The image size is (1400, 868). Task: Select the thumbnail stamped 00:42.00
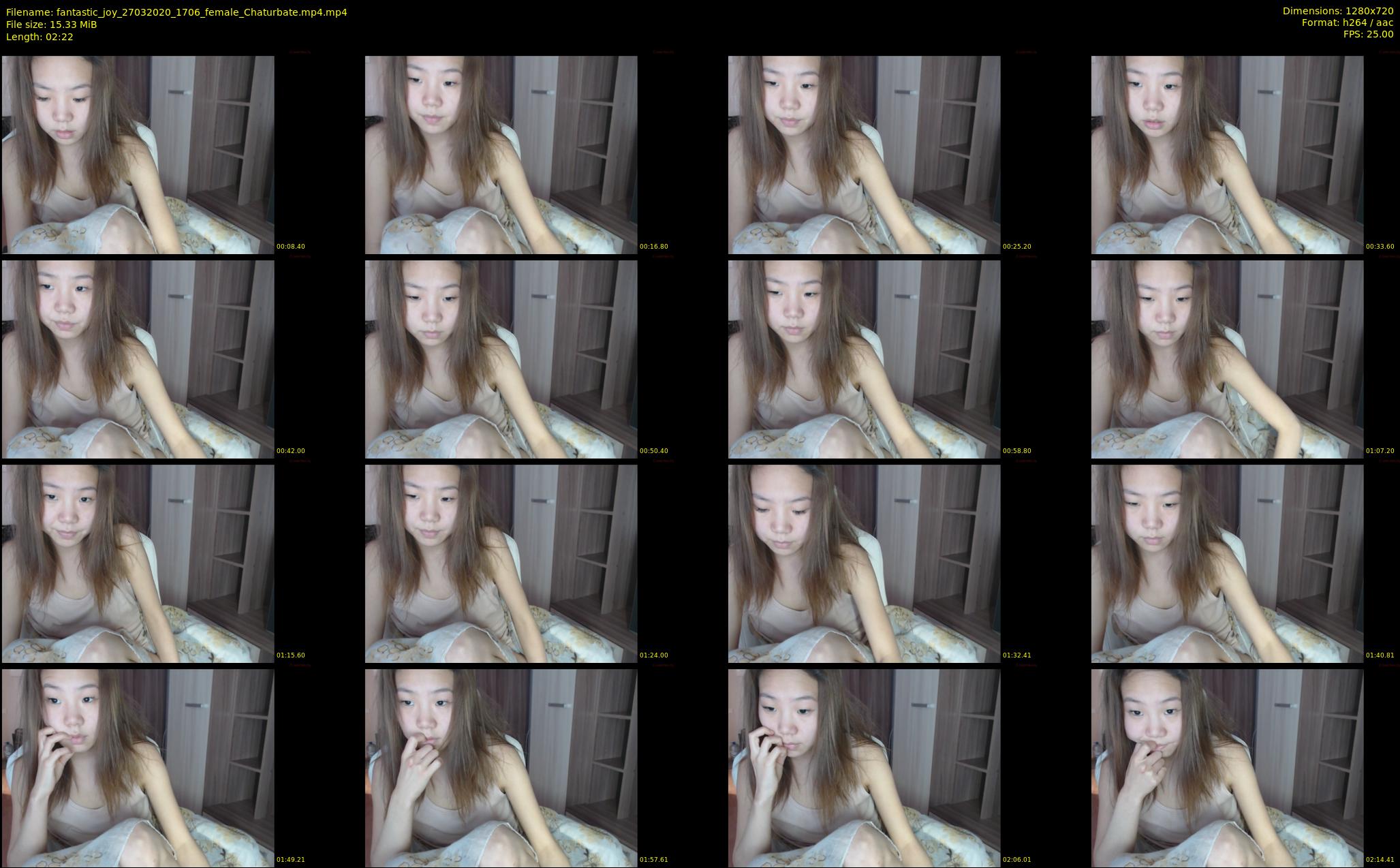(x=138, y=359)
